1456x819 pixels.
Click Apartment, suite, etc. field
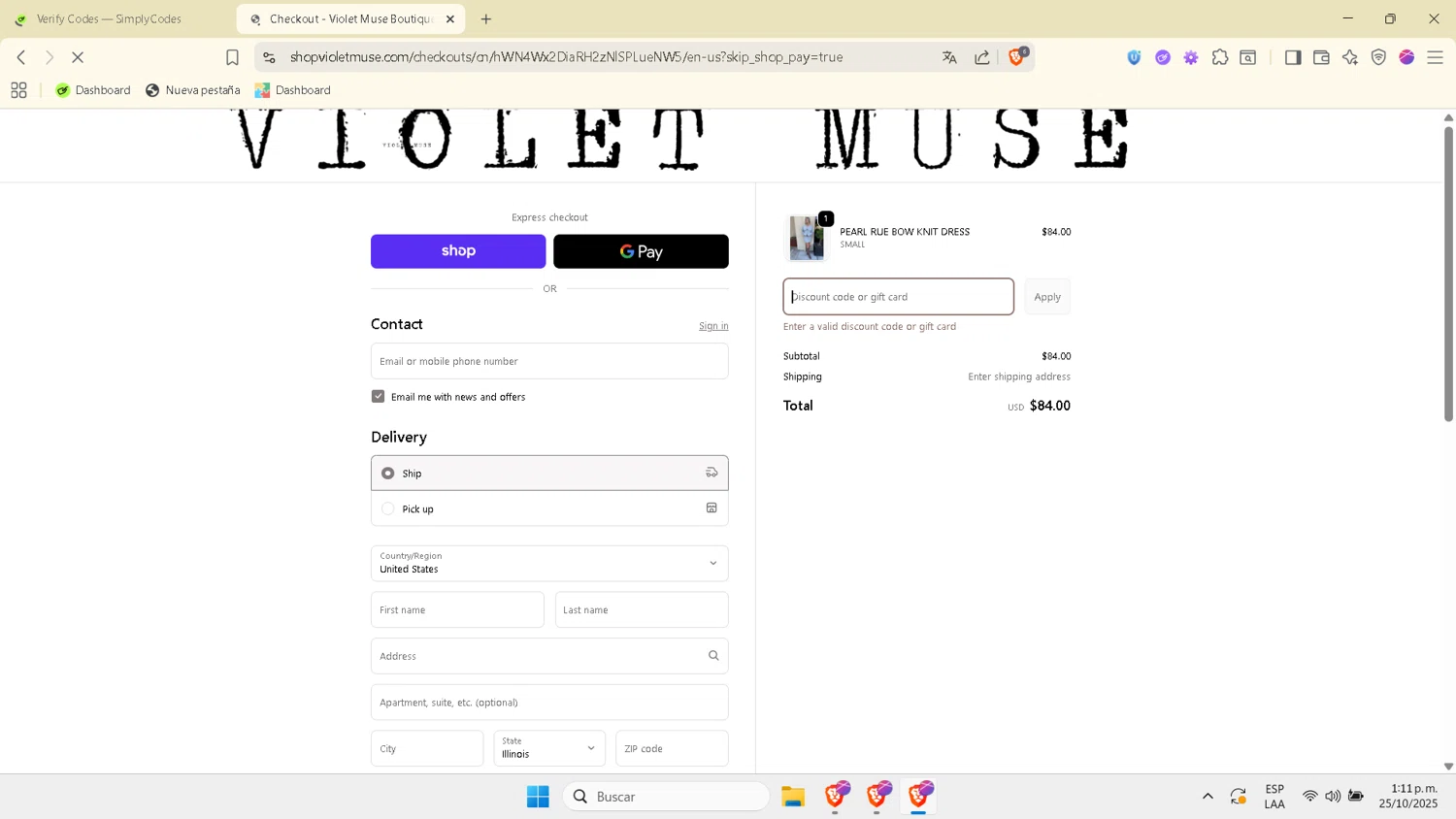[549, 702]
